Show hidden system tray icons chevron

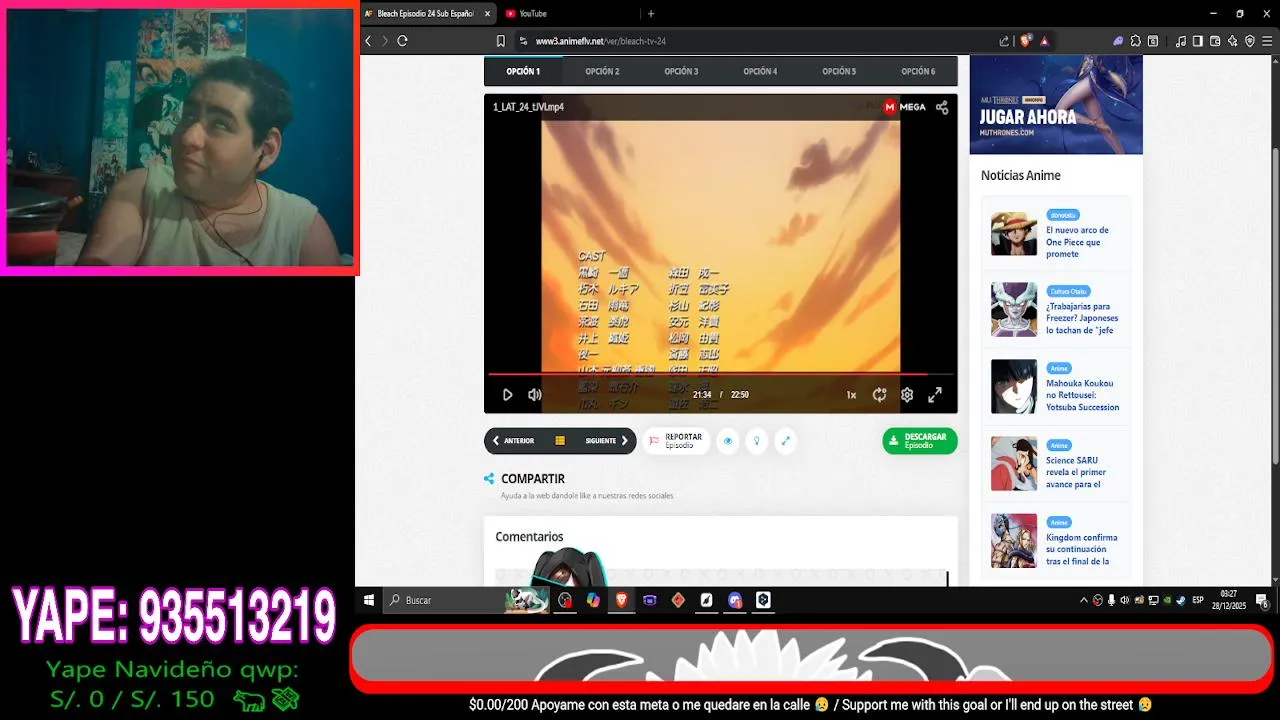[x=1084, y=600]
